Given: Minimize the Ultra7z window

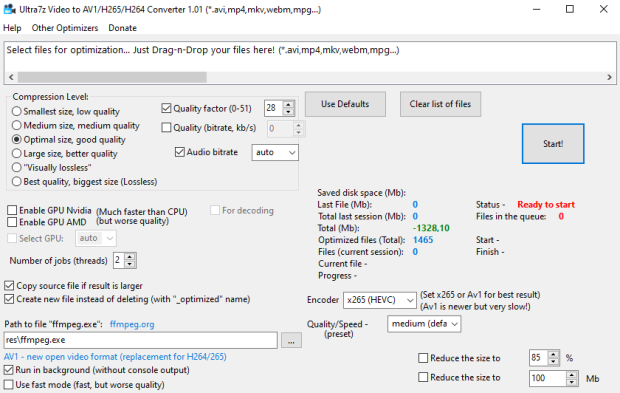Looking at the screenshot, I should 536,9.
